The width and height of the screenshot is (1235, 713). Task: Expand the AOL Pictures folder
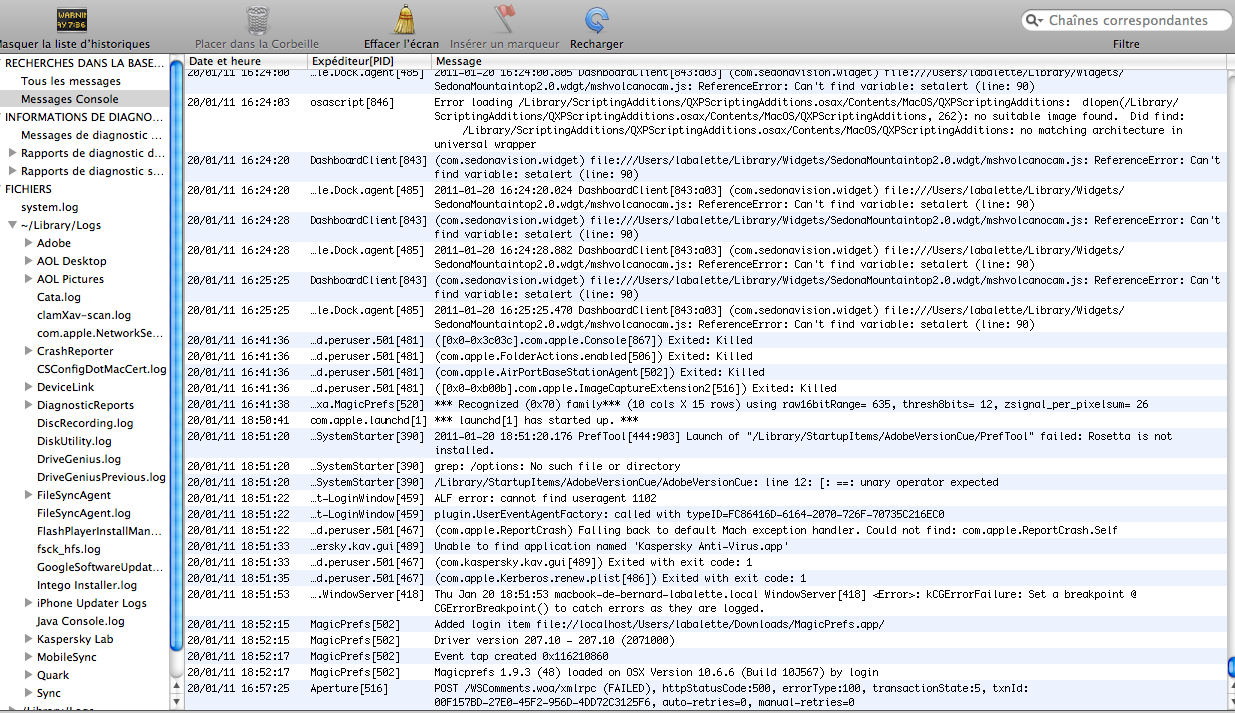29,279
